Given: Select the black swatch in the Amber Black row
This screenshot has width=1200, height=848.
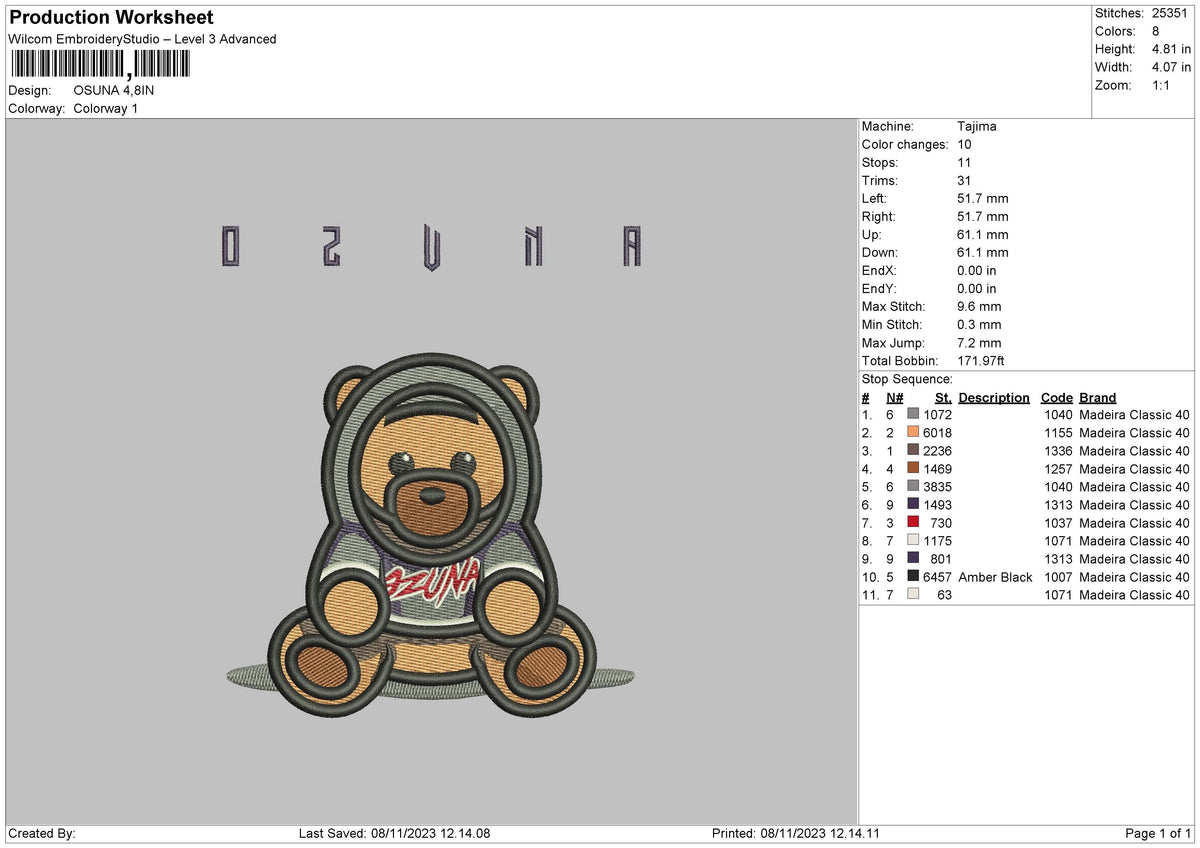Looking at the screenshot, I should pyautogui.click(x=912, y=577).
